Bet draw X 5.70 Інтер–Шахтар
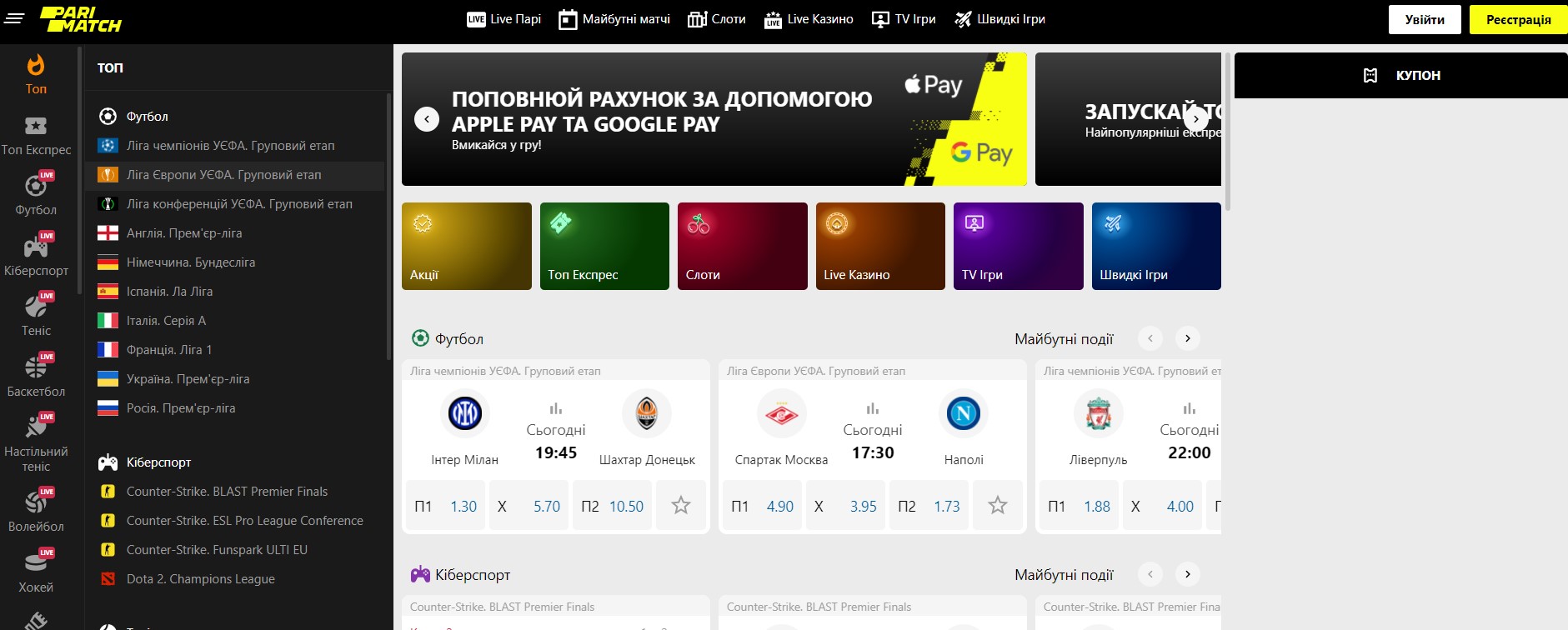Screen dimensions: 1568x630 (x=529, y=506)
